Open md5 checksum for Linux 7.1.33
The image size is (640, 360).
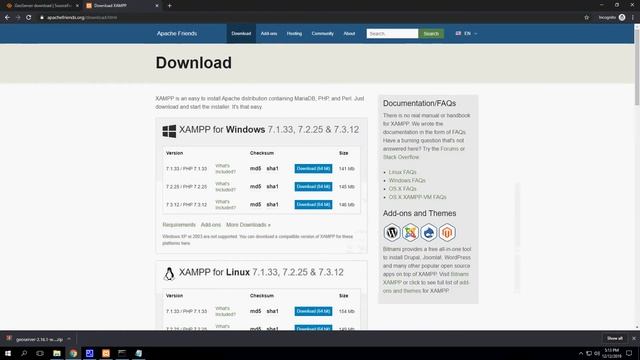coord(256,311)
